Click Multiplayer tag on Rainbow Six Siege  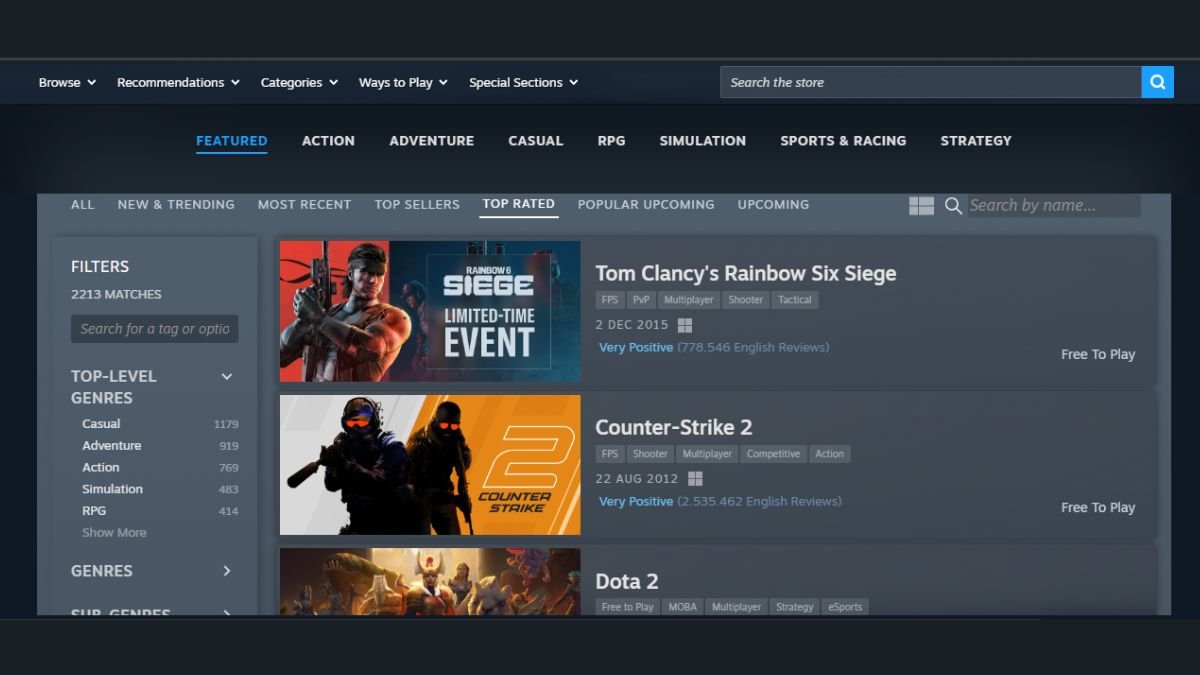point(688,300)
